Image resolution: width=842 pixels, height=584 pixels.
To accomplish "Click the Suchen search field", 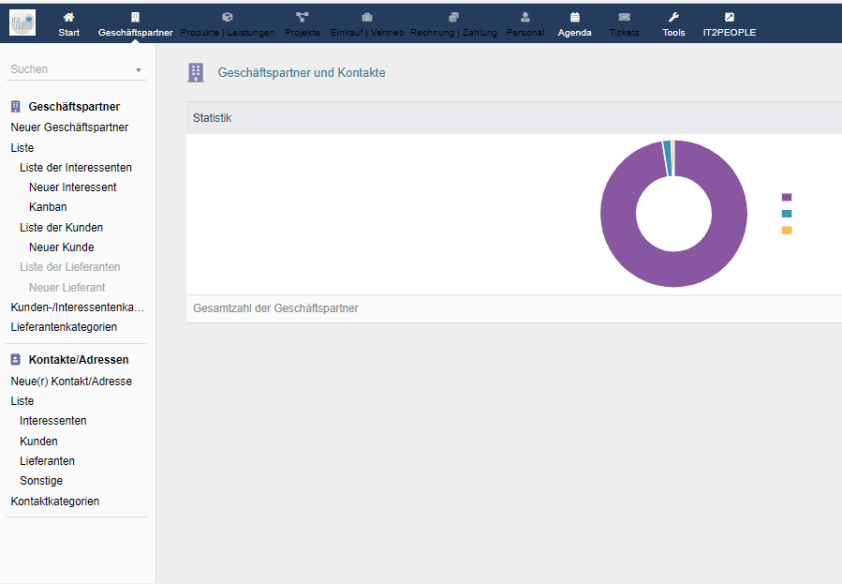I will coord(68,70).
